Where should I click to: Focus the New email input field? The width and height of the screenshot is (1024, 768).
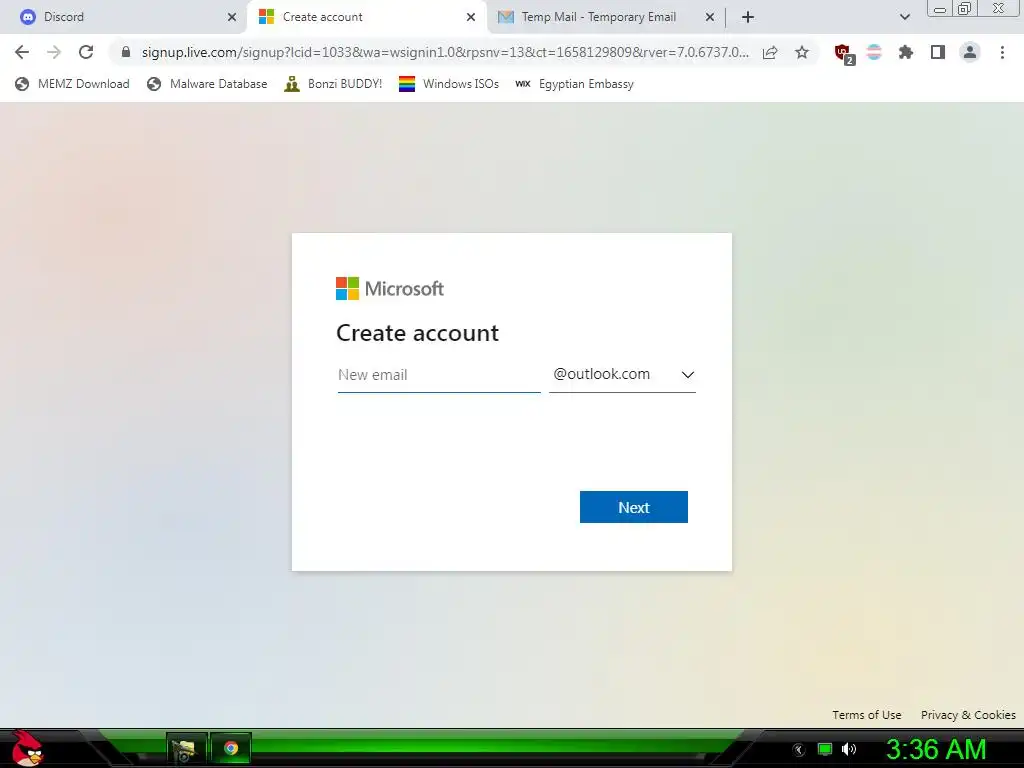(439, 375)
